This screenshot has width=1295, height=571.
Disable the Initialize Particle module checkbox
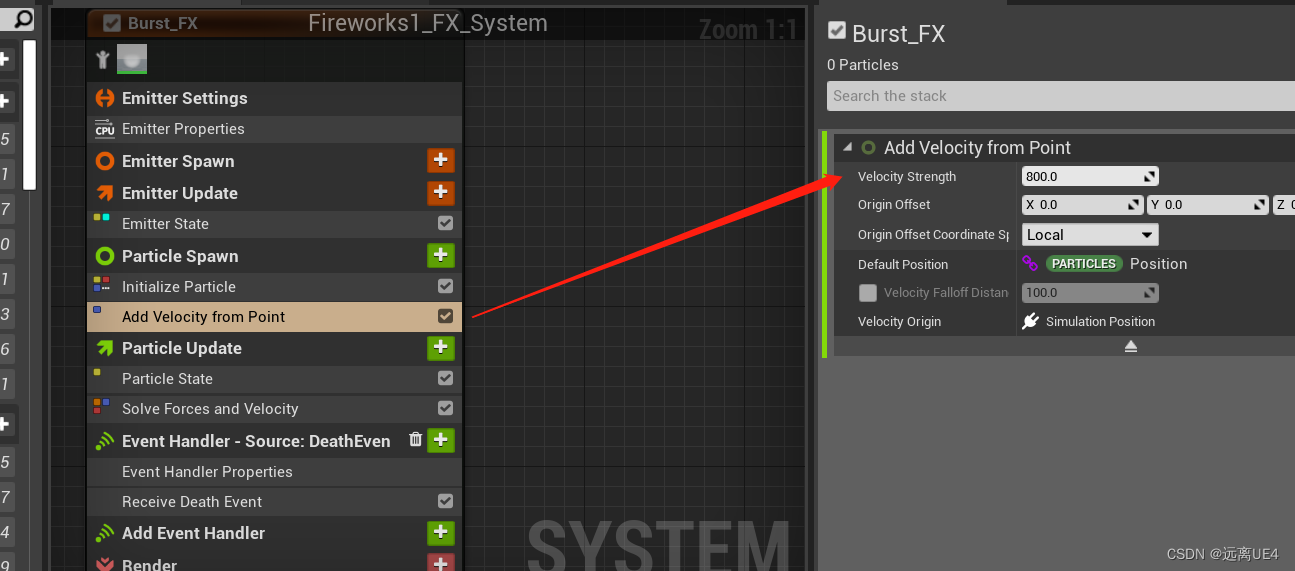click(x=445, y=286)
